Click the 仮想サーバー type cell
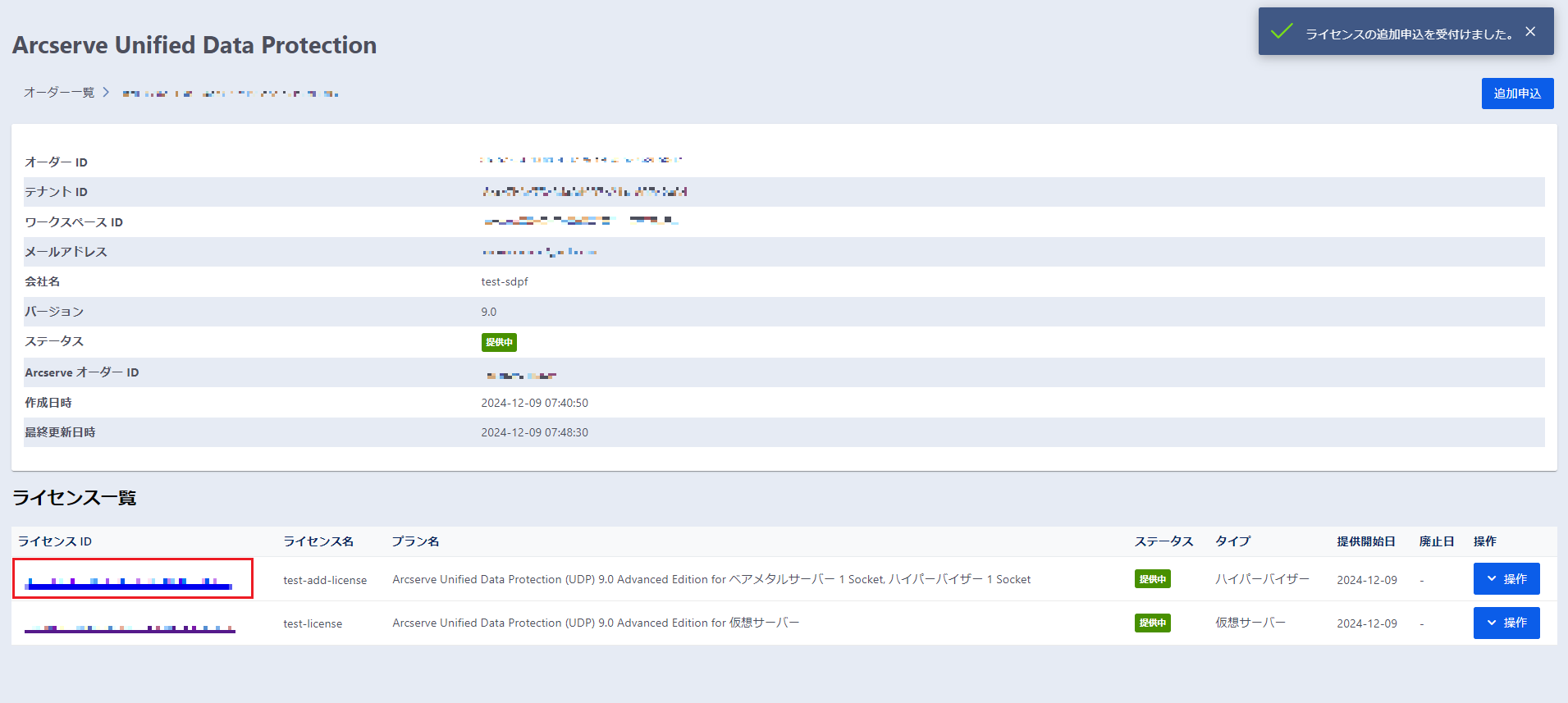The height and width of the screenshot is (703, 1568). [1250, 623]
